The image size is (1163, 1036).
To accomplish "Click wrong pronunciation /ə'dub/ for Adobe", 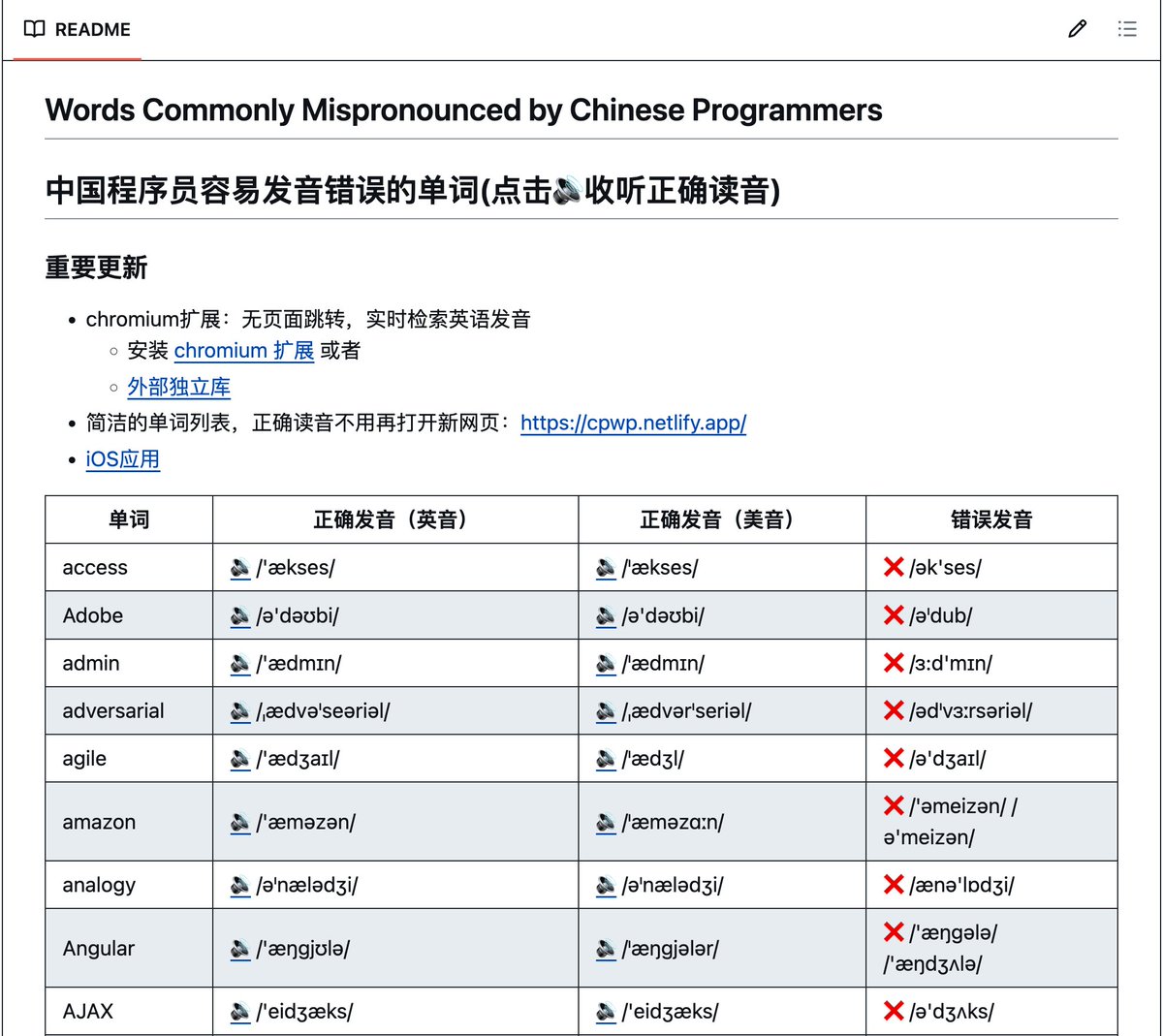I will (941, 616).
